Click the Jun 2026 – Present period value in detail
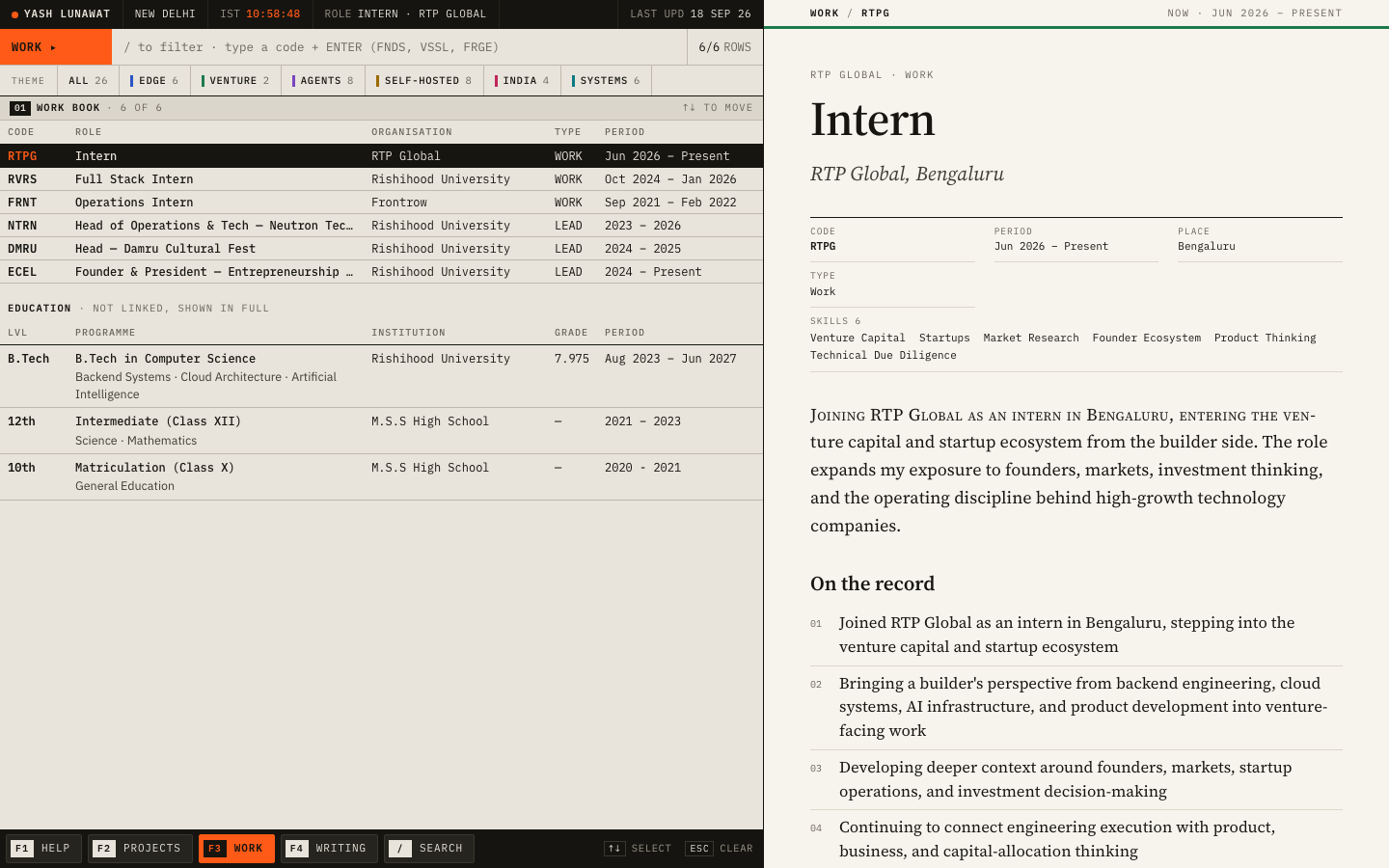The width and height of the screenshot is (1389, 868). click(1051, 247)
